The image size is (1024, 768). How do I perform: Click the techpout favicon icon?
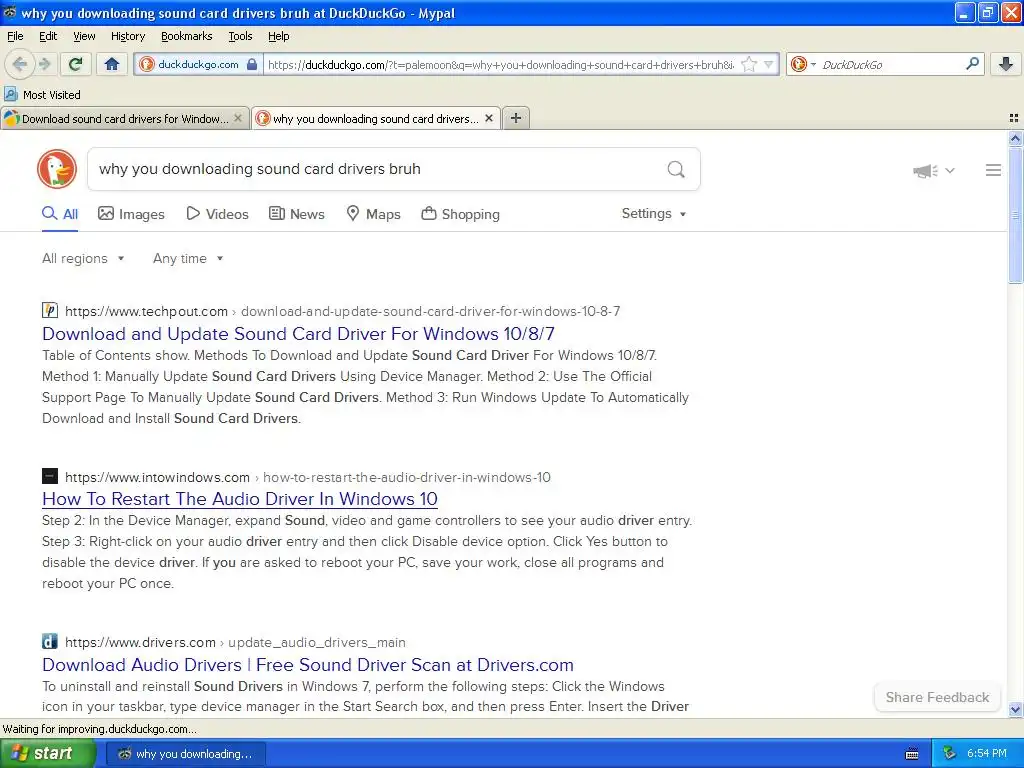50,311
